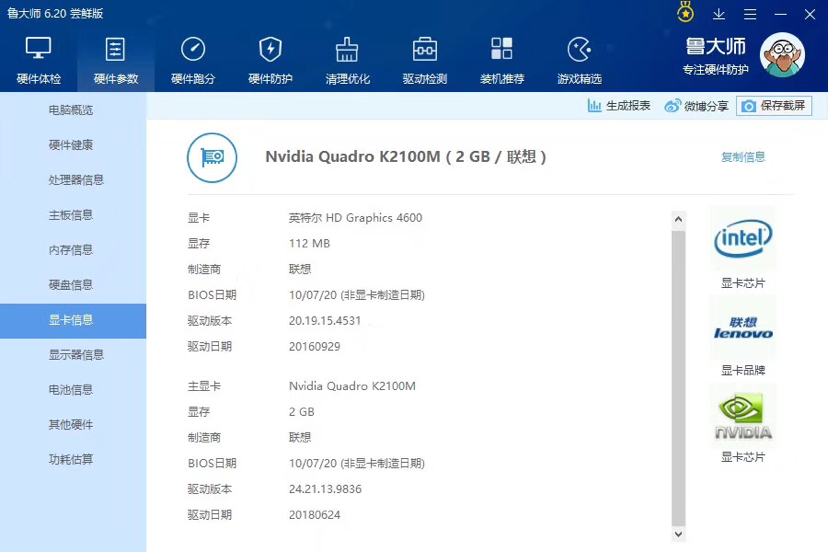Click driver date 20180624
Viewport: 828px width, 552px height.
[315, 515]
